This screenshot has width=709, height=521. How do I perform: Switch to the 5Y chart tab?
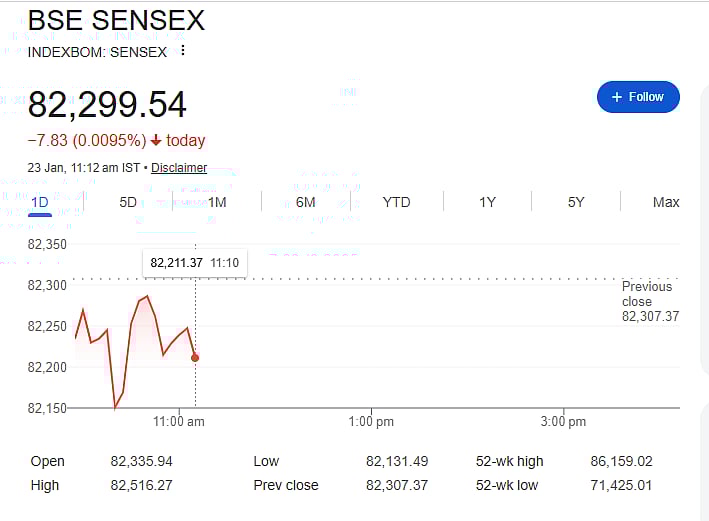click(576, 202)
